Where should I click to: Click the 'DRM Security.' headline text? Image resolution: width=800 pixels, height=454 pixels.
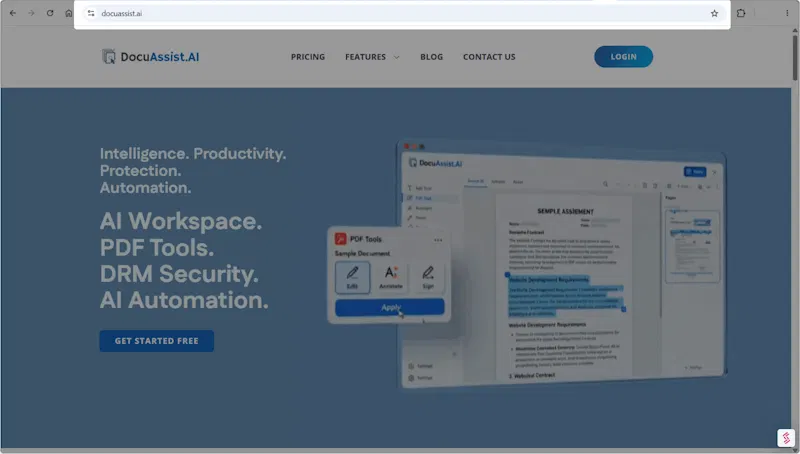coord(179,274)
